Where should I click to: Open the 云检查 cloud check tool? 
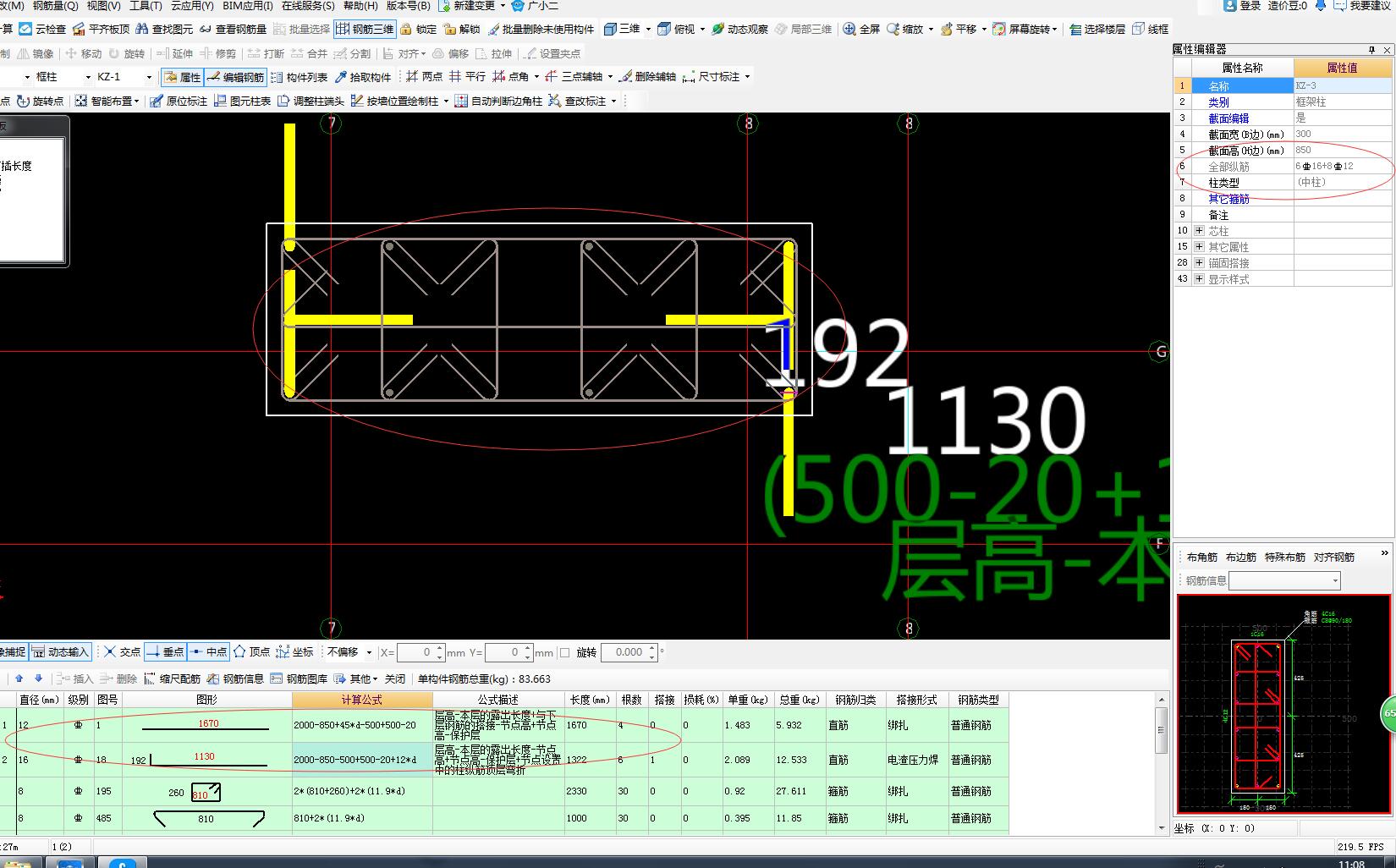pos(42,29)
